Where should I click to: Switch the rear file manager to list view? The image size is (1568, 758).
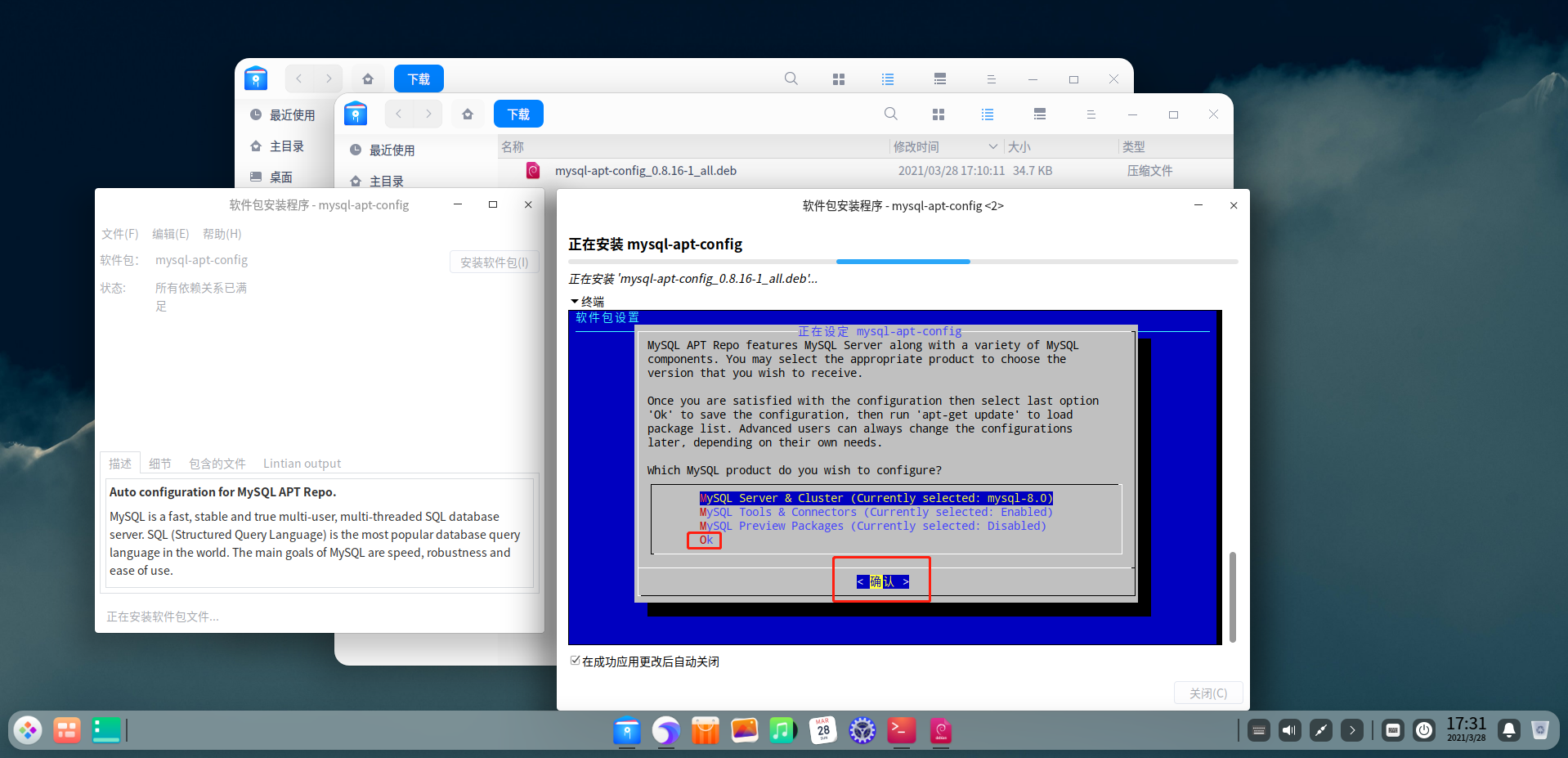pyautogui.click(x=888, y=78)
